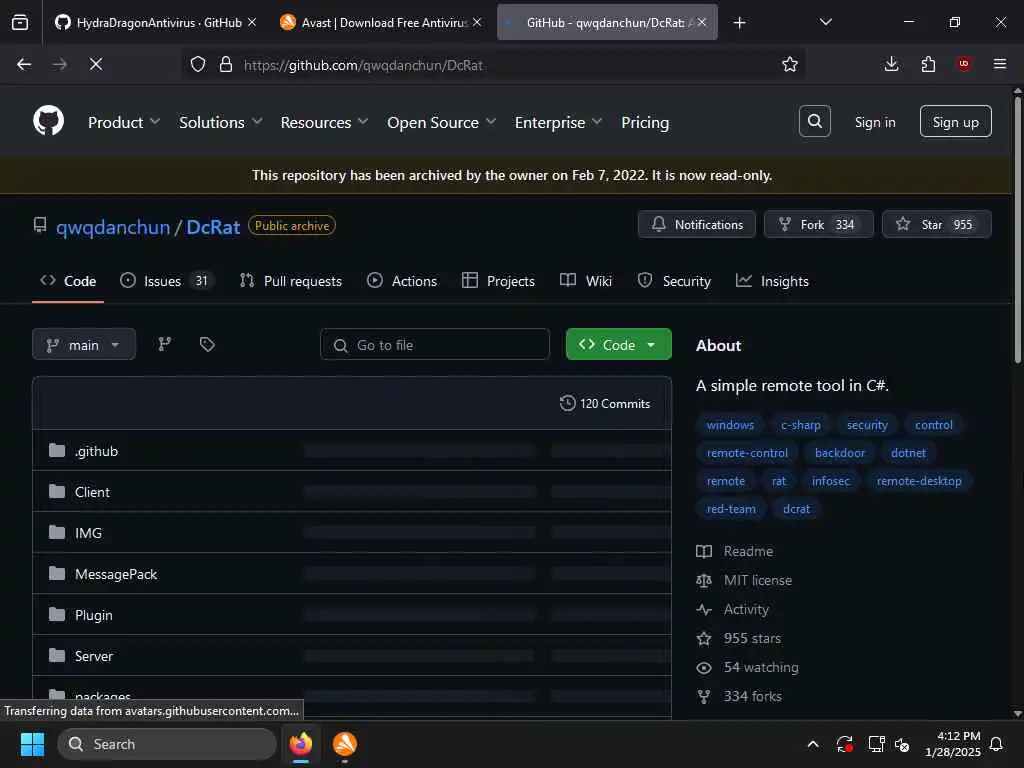View tags using the tag icon
The width and height of the screenshot is (1024, 768).
click(207, 344)
